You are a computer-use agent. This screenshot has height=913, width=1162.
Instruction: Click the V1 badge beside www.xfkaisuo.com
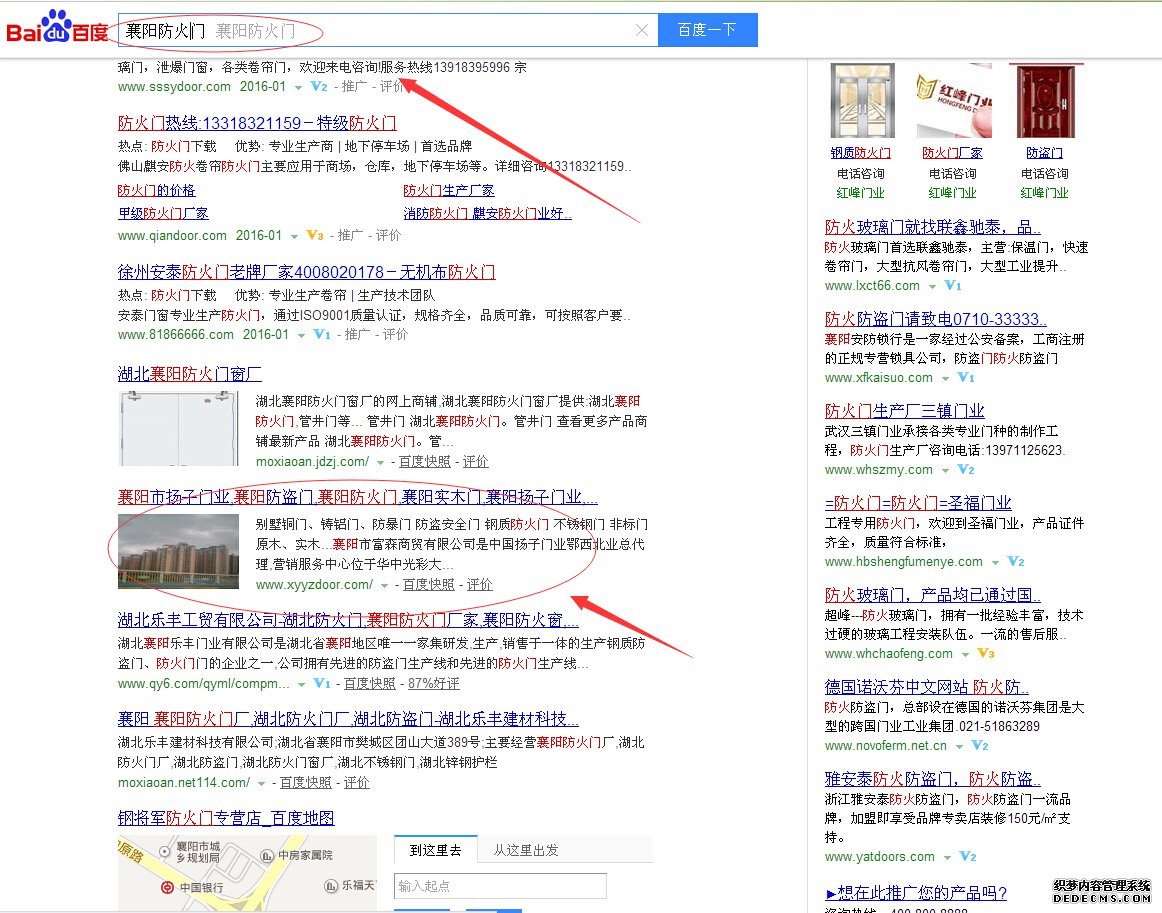tap(966, 378)
